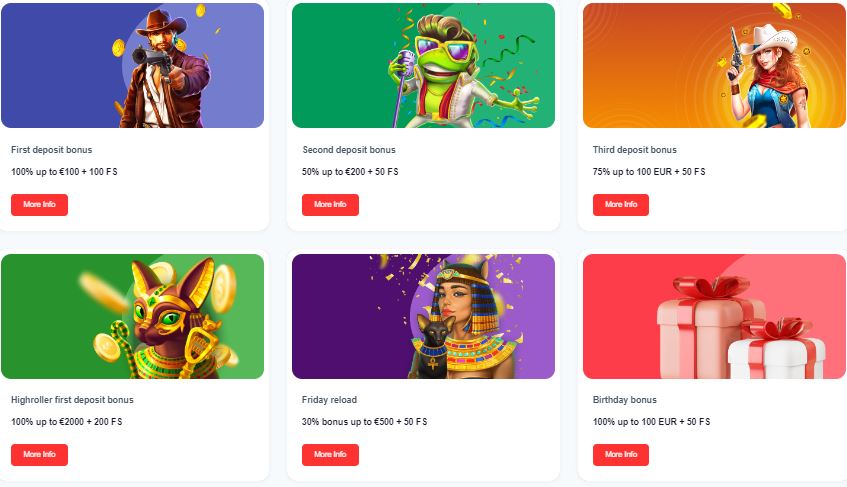Select the Birthday bonus title
Viewport: 847px width, 487px height.
(624, 400)
